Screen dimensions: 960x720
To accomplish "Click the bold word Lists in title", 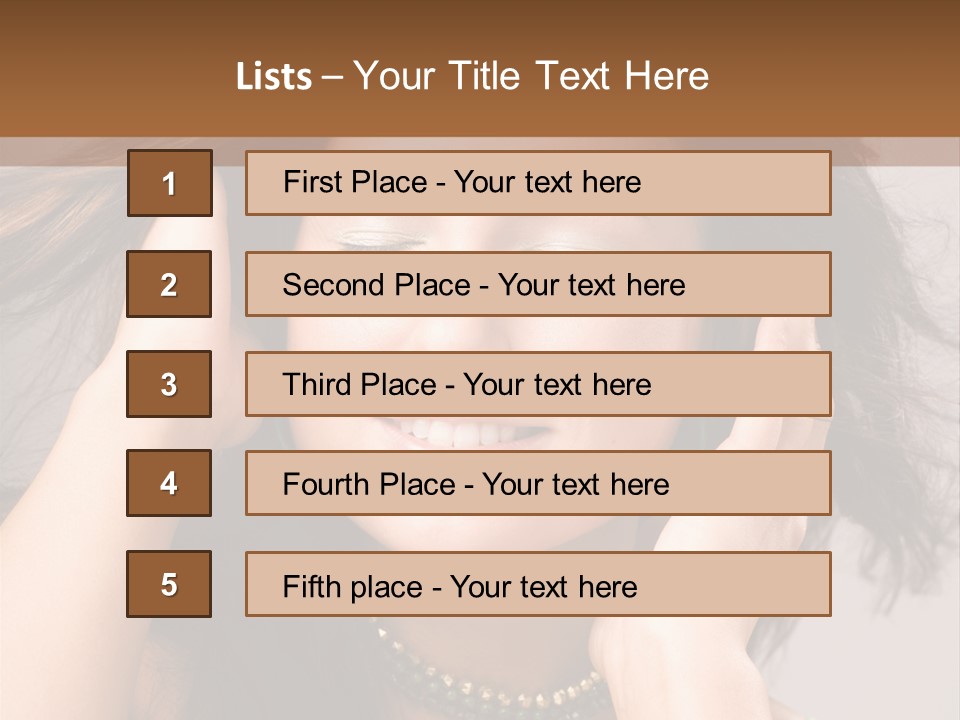I will [x=274, y=77].
